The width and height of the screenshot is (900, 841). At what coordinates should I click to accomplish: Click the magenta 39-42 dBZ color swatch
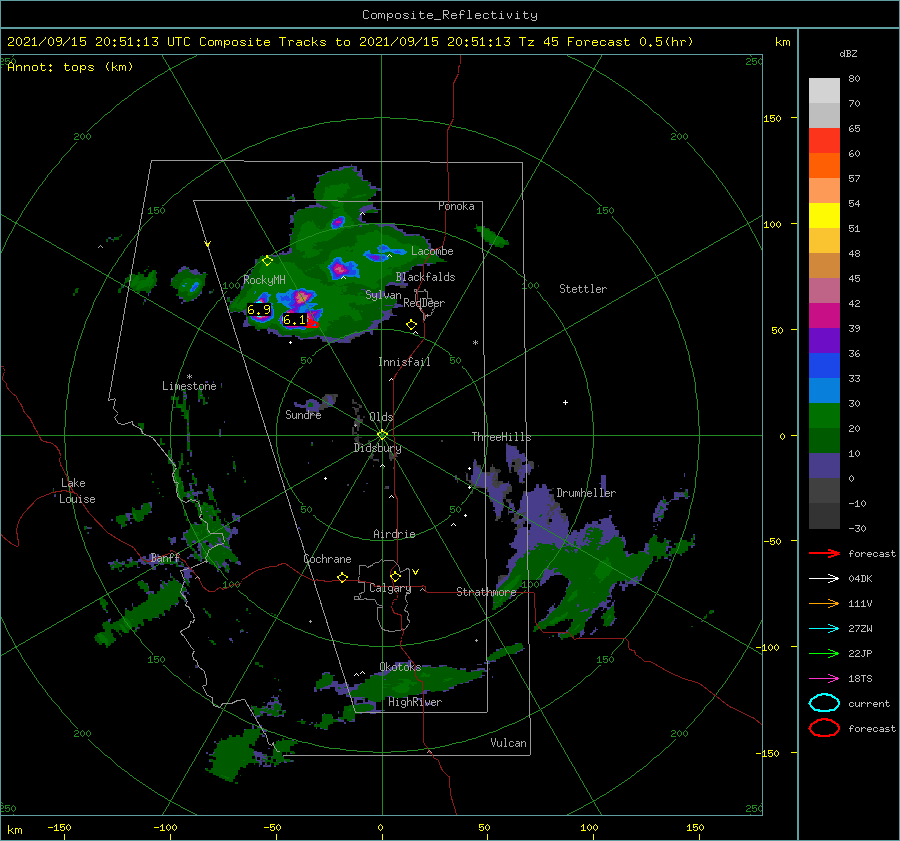click(x=824, y=316)
